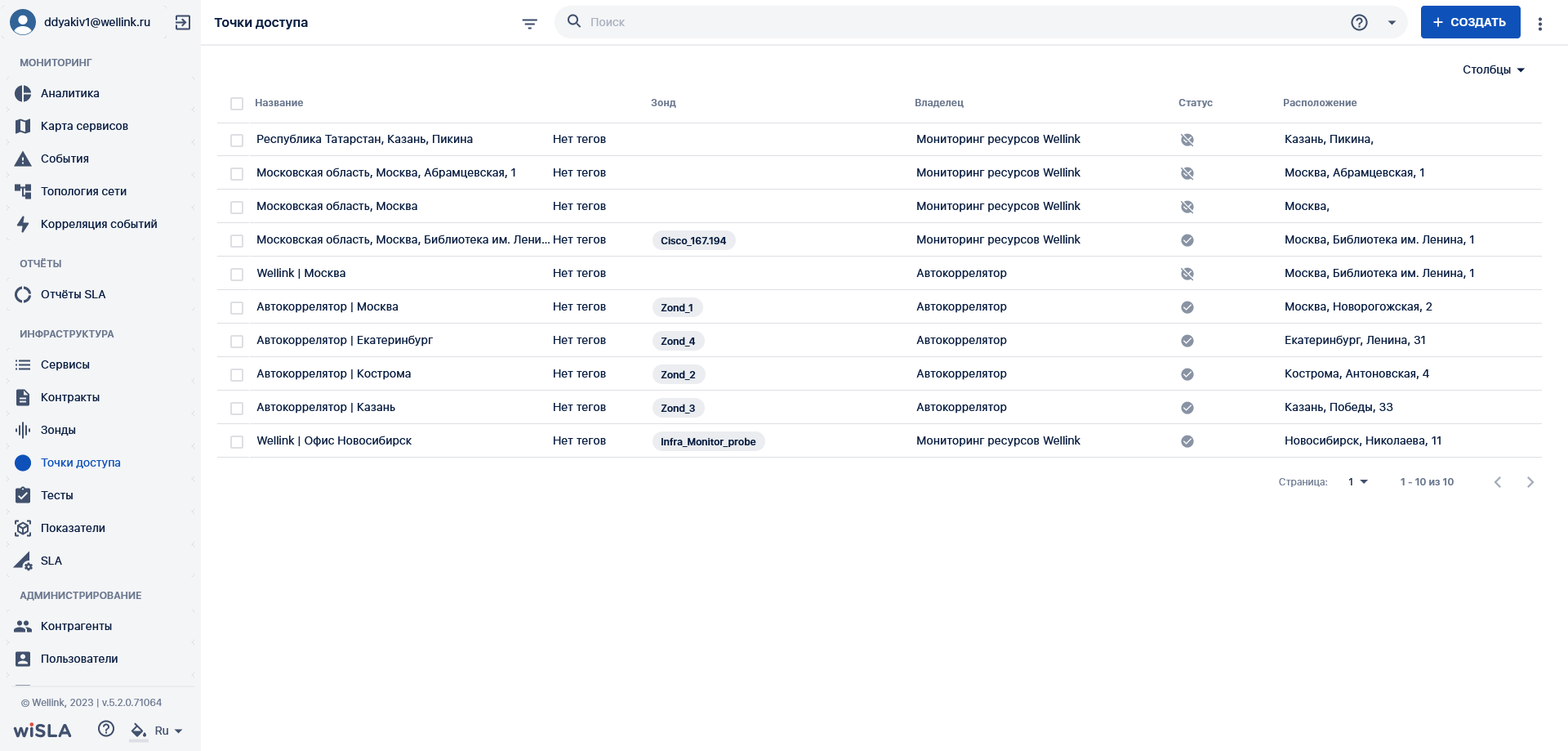Click the theme color fill icon
This screenshot has height=751, width=1568.
pos(139,731)
